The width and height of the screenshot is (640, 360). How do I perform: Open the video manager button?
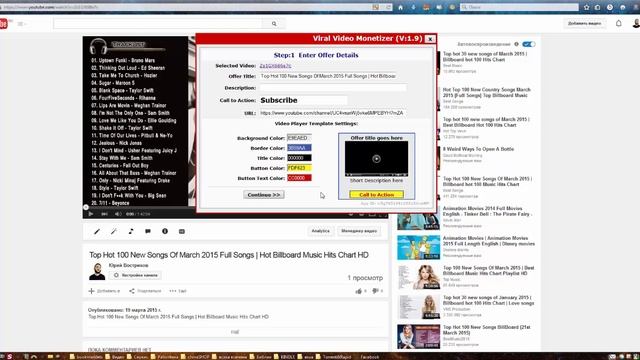click(359, 231)
